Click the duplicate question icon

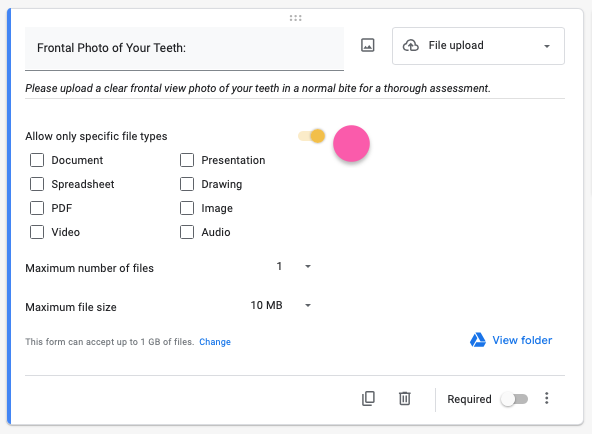368,399
